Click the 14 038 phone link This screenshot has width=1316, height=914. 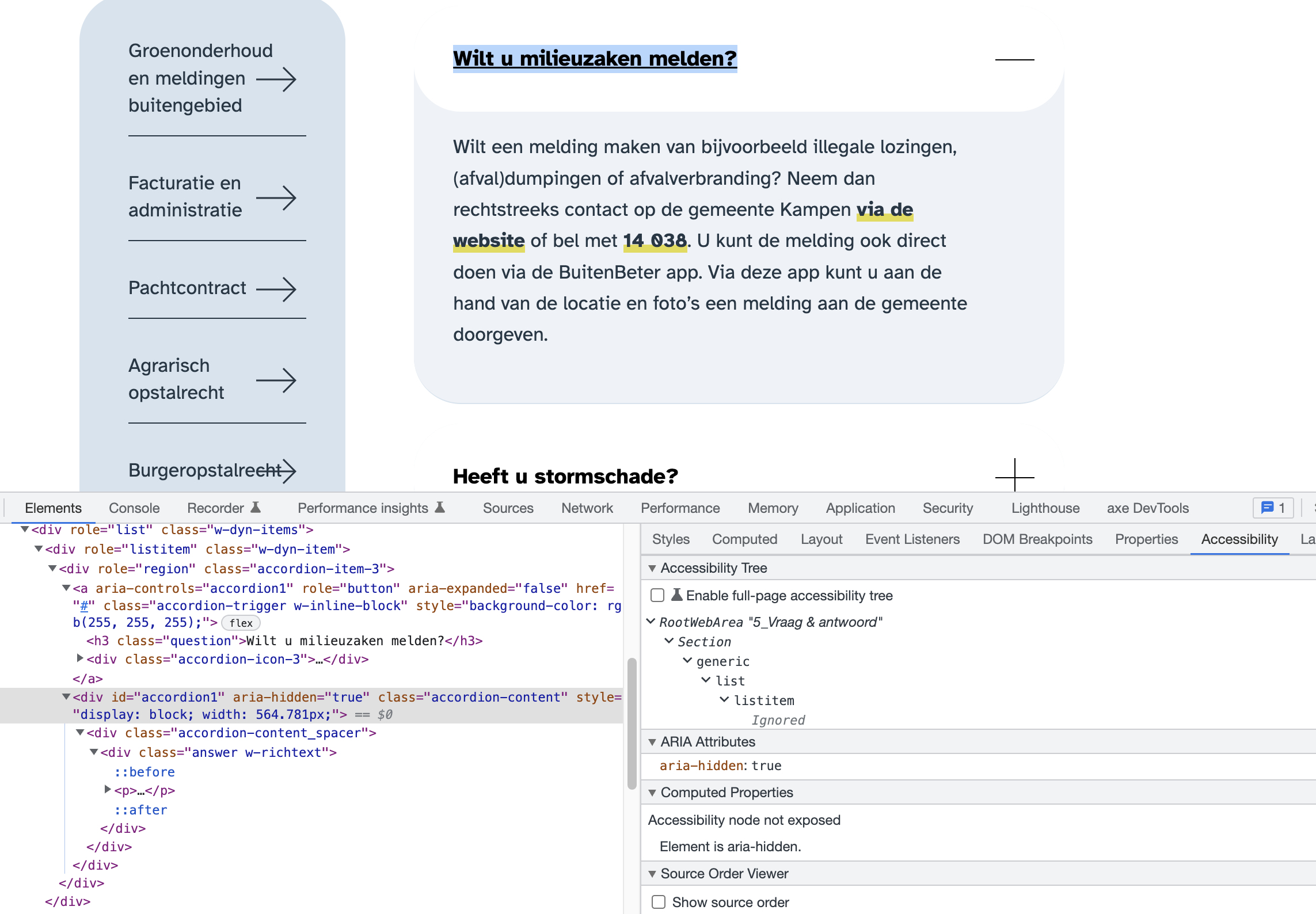(655, 241)
